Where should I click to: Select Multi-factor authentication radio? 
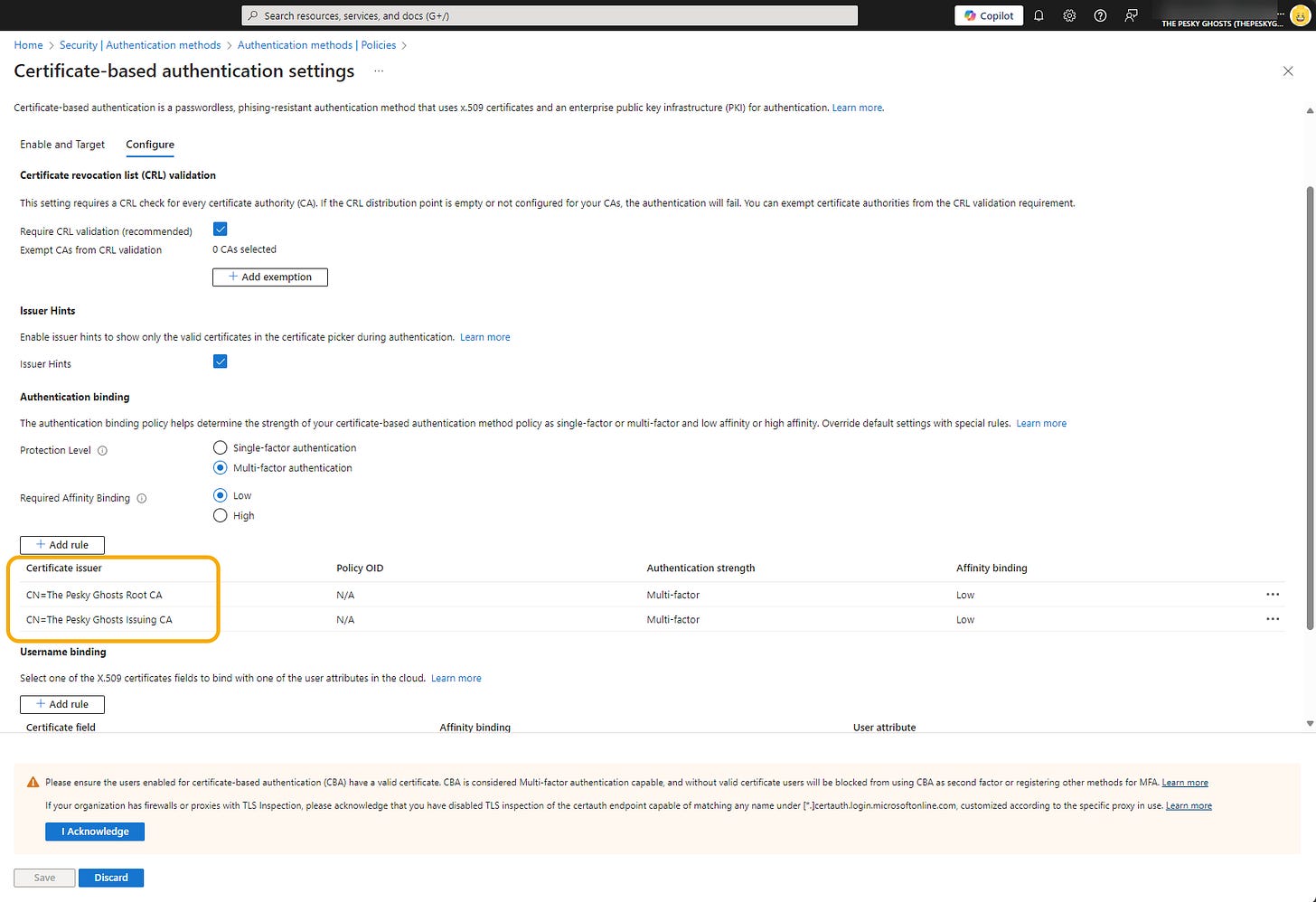(220, 467)
